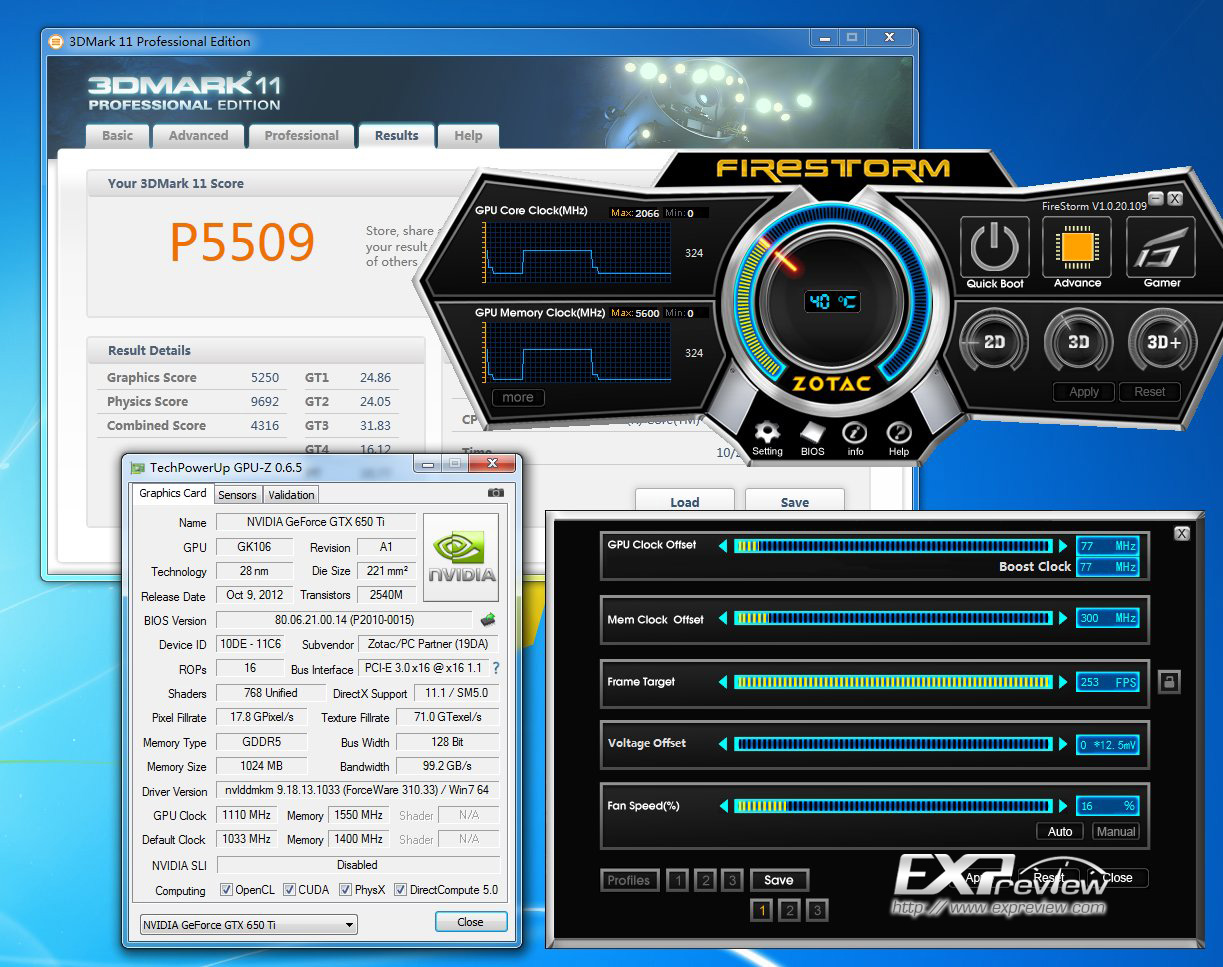Open the Professional tab in 3DMark
The width and height of the screenshot is (1223, 967).
301,136
